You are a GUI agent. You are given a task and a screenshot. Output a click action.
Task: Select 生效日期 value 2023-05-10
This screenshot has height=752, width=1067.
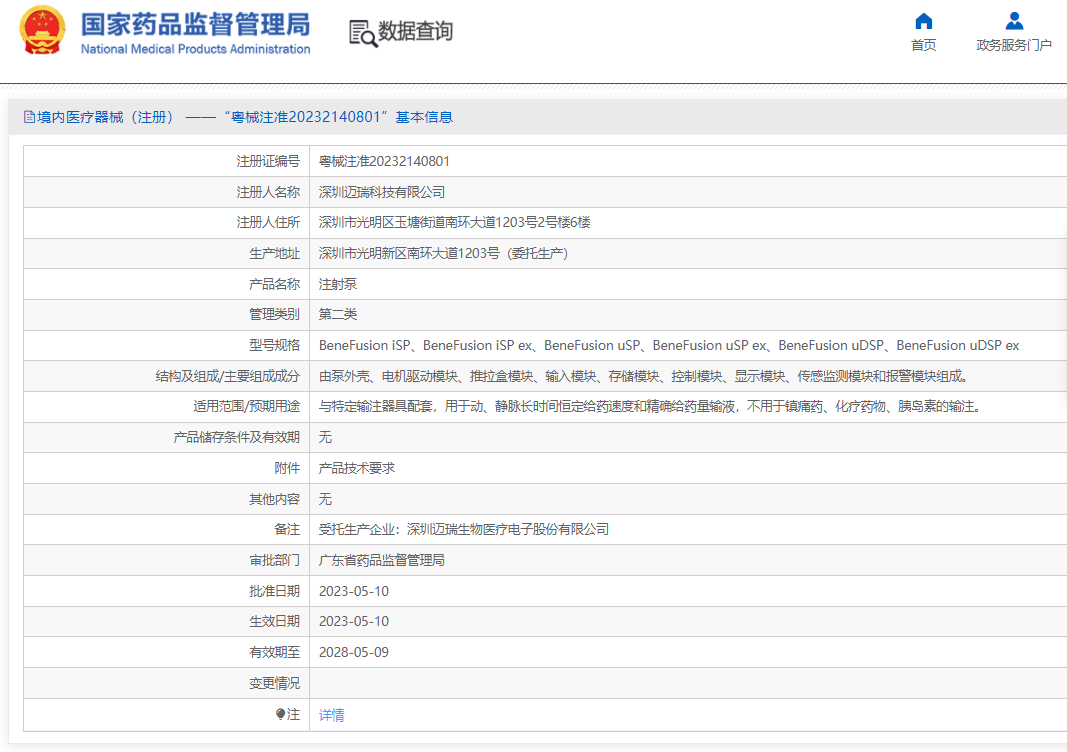click(x=354, y=621)
